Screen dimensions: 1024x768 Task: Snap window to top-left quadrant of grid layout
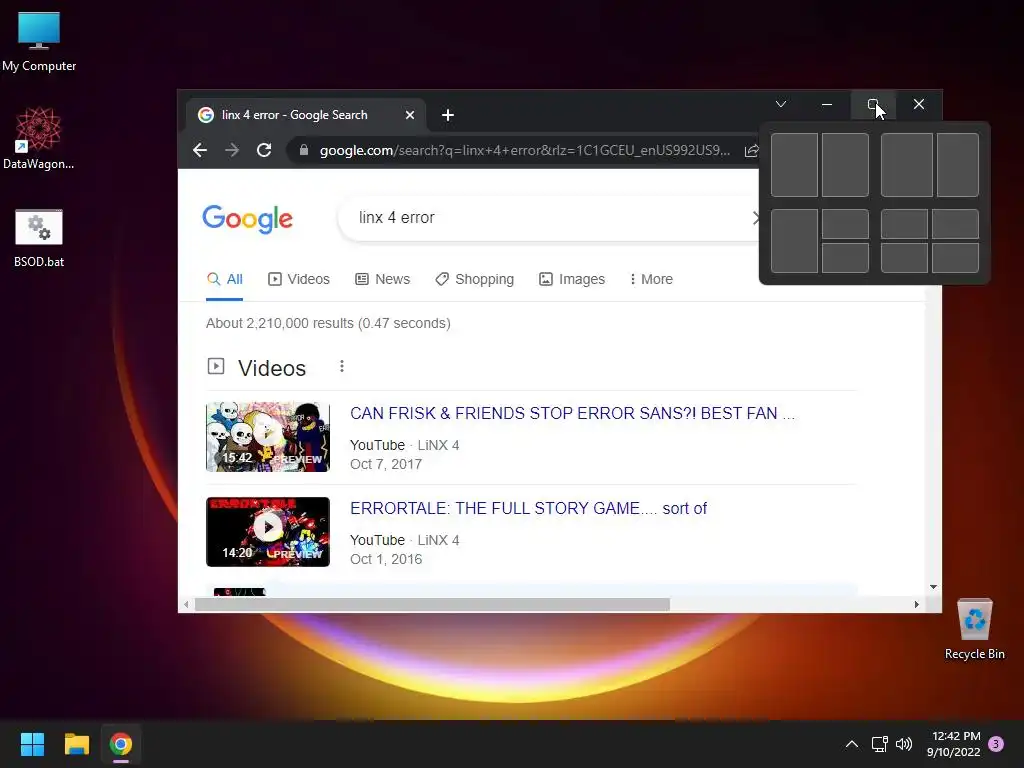[x=904, y=223]
